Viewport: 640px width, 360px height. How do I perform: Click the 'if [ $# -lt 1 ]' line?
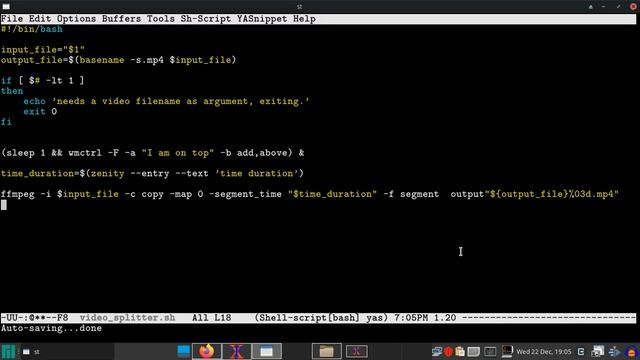click(x=42, y=80)
